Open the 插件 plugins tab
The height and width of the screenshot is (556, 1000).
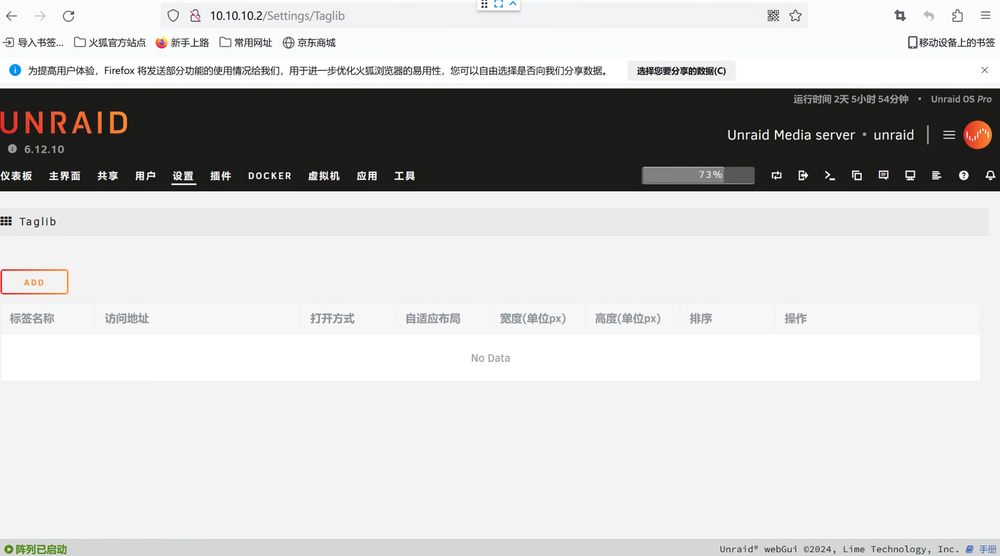[221, 176]
